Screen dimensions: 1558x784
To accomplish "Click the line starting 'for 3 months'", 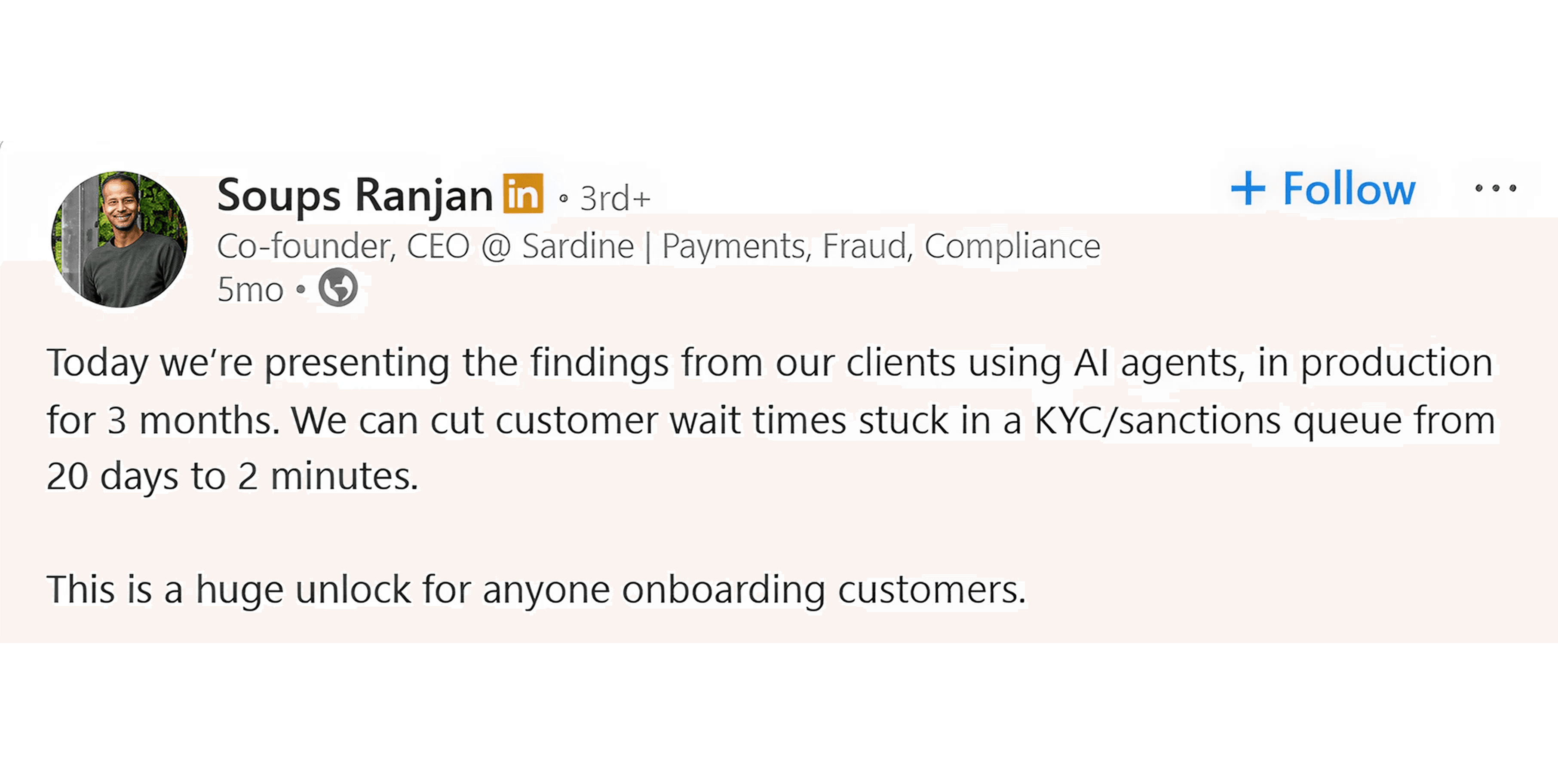I will (x=768, y=420).
